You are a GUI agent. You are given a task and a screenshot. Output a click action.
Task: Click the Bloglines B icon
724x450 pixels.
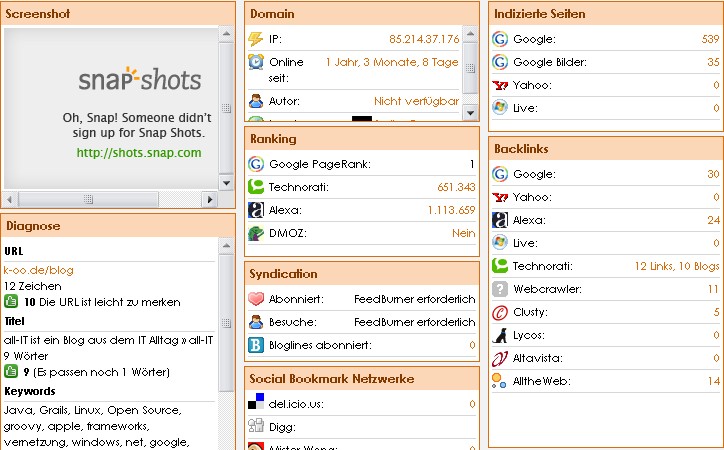pyautogui.click(x=256, y=345)
